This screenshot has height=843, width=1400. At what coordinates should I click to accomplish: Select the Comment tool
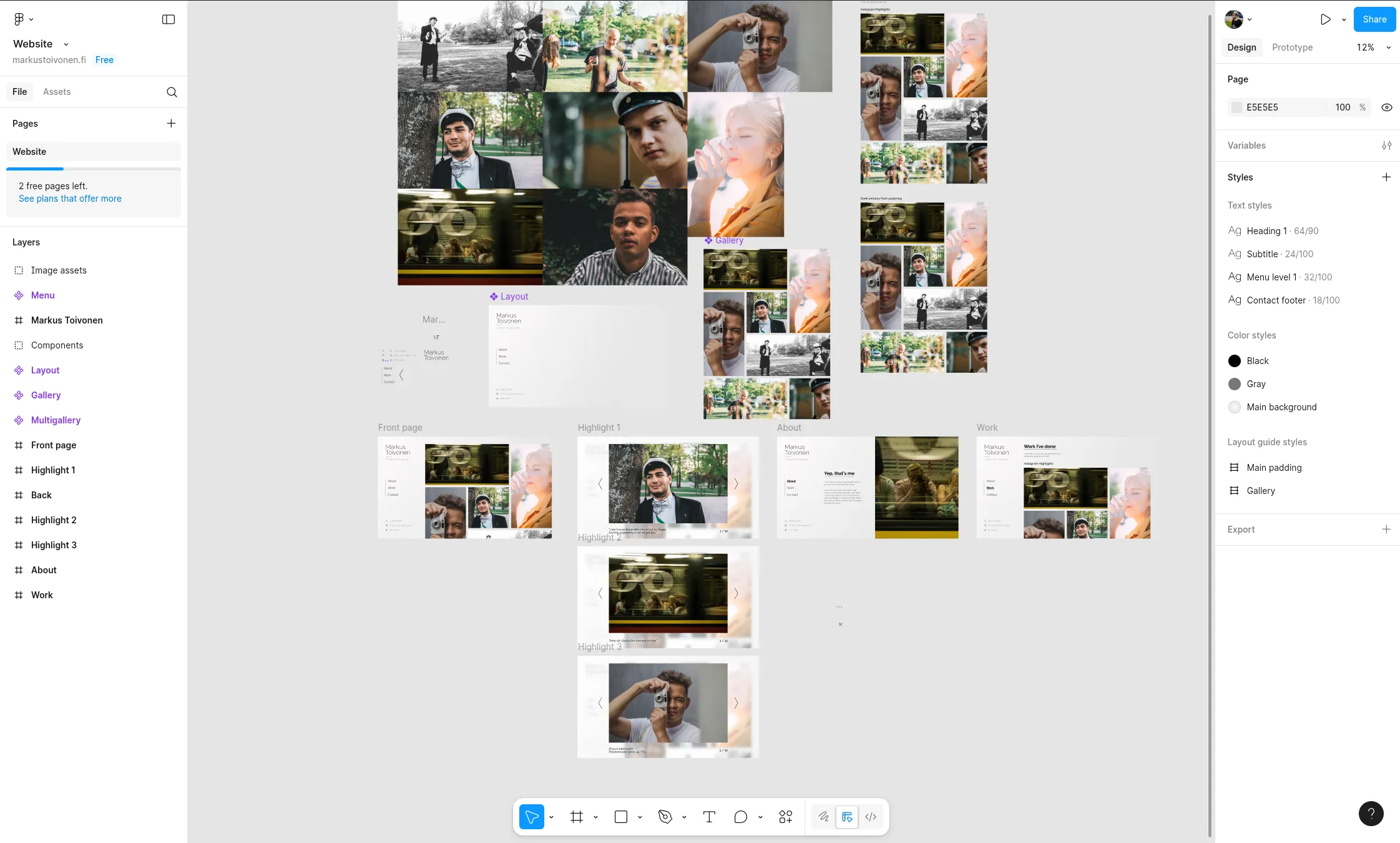pos(741,817)
